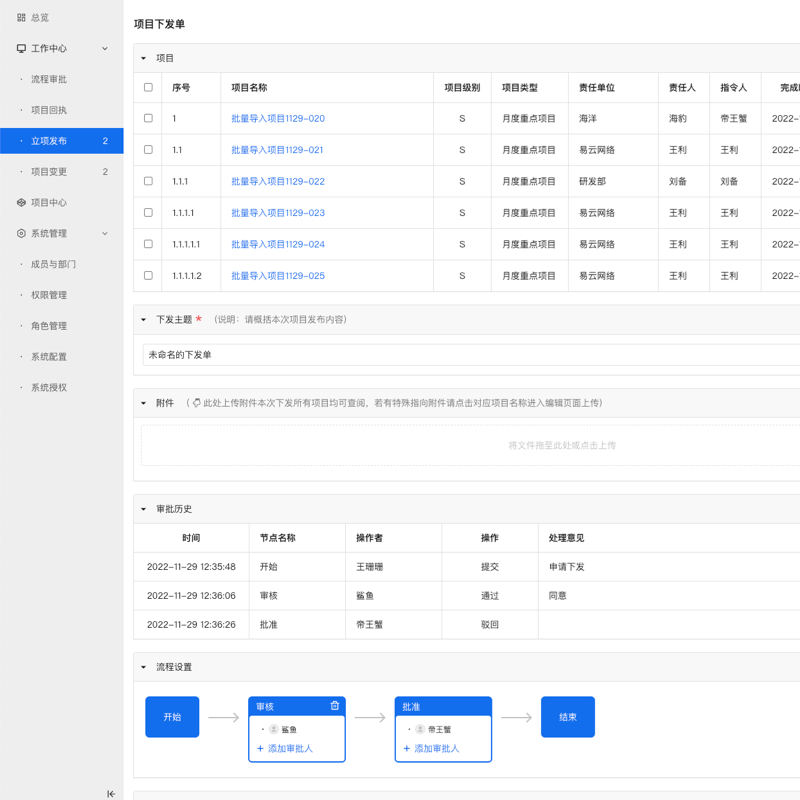Click the 项目中心 cube icon
The height and width of the screenshot is (800, 800).
(x=21, y=202)
